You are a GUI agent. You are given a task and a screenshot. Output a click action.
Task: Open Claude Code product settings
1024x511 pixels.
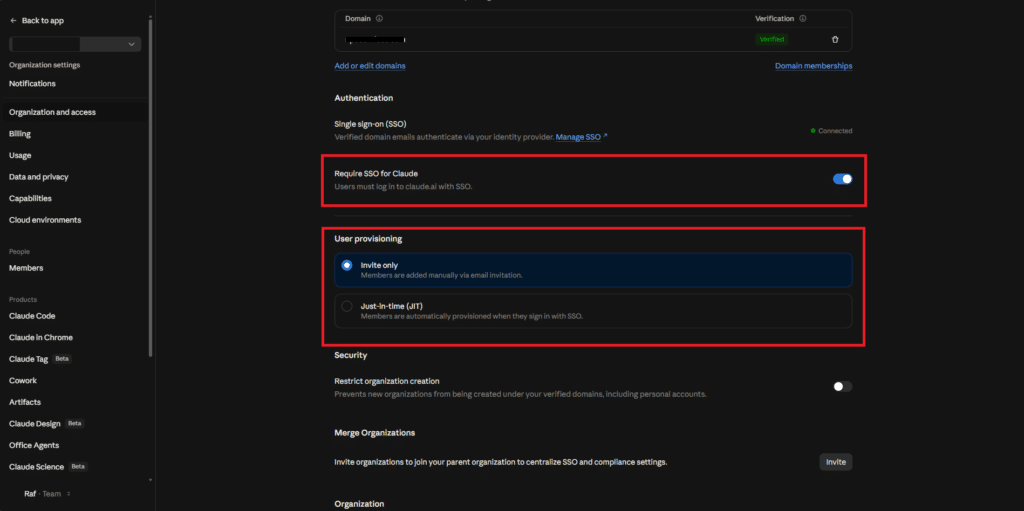[x=32, y=316]
